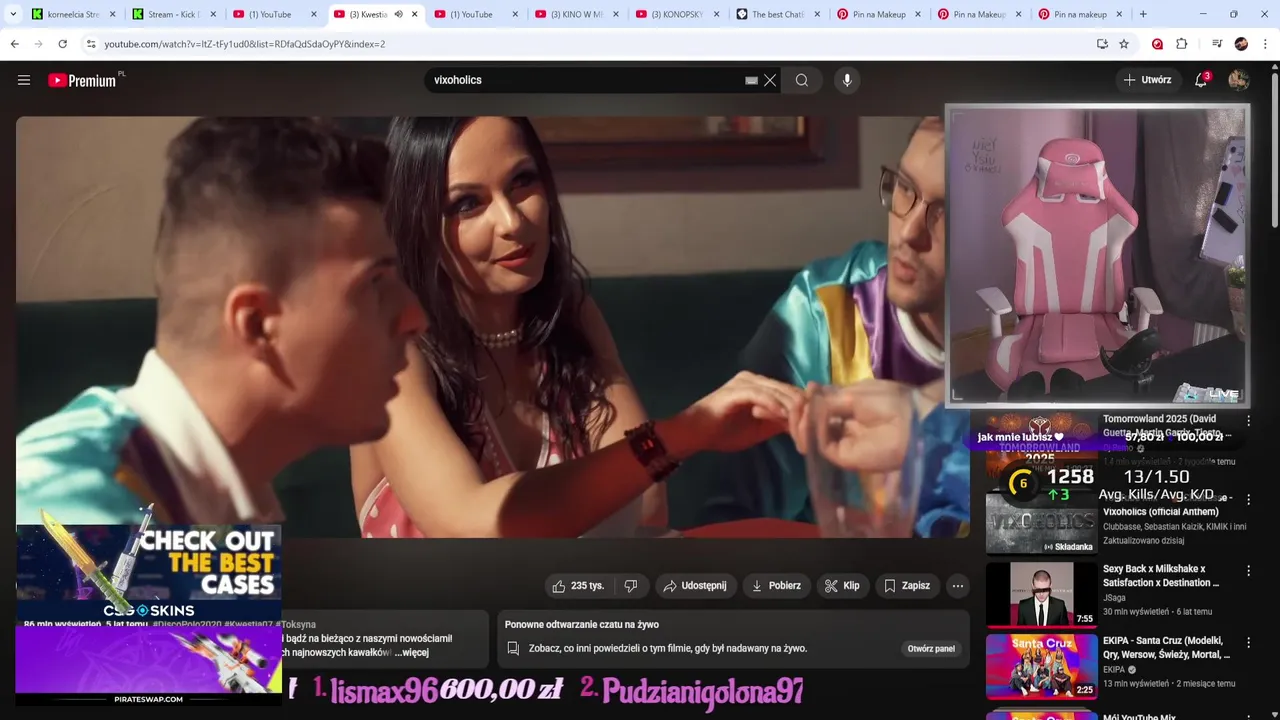The image size is (1280, 720).
Task: Like the video with 235 tys. thumbs-up
Action: (579, 586)
